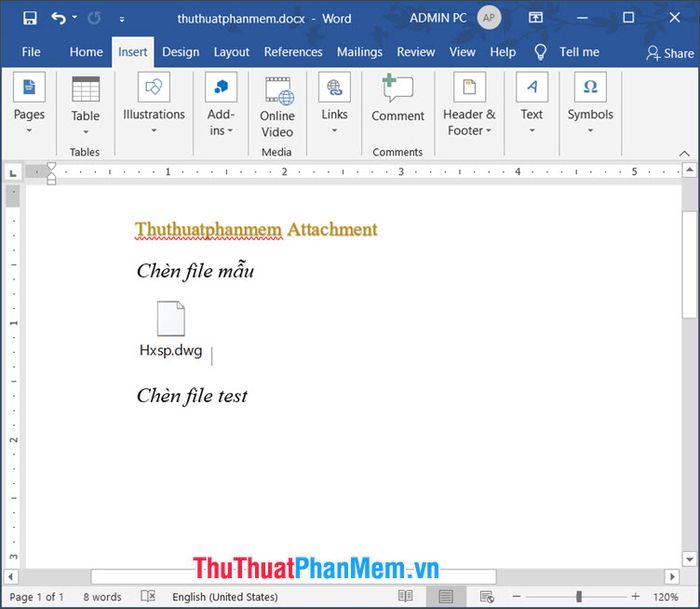Open the Help tab
Image resolution: width=700 pixels, height=609 pixels.
pyautogui.click(x=503, y=52)
